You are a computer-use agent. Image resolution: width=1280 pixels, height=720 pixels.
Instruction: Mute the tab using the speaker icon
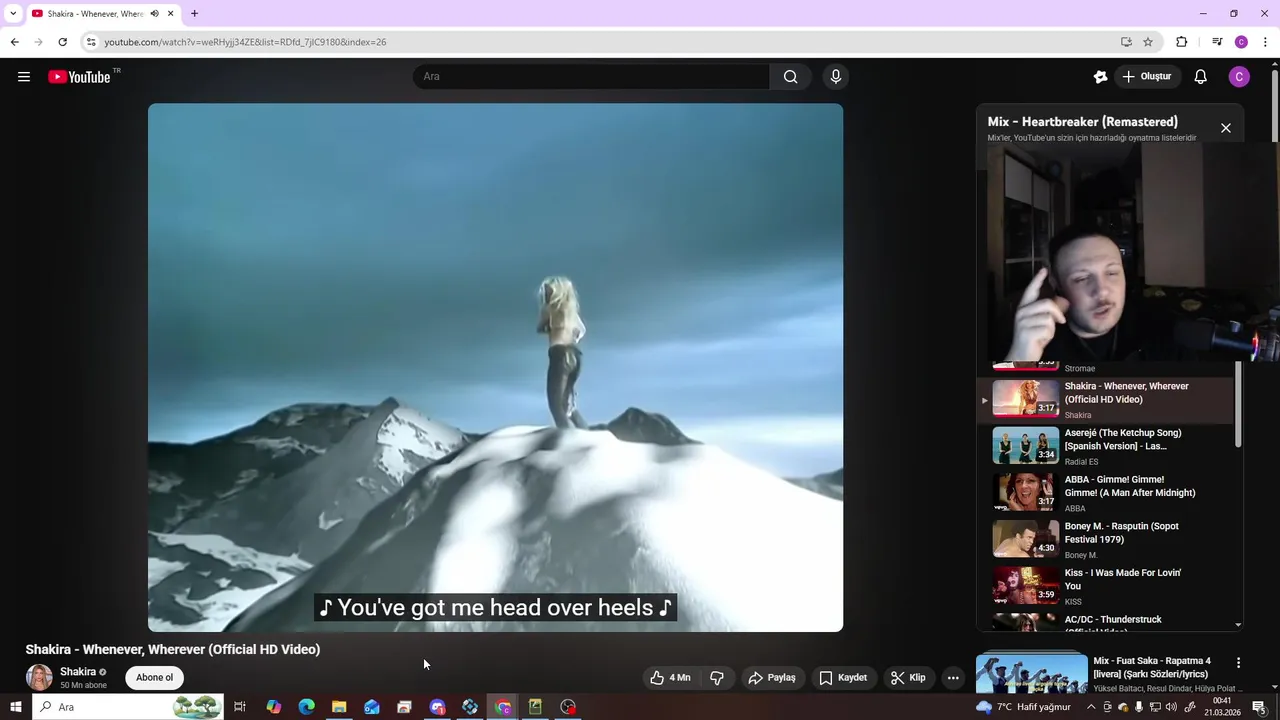155,14
